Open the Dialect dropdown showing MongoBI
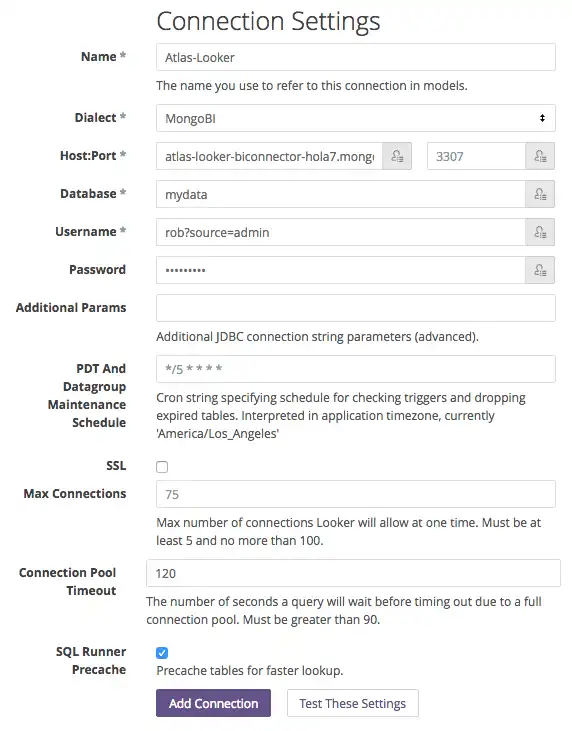 point(356,118)
